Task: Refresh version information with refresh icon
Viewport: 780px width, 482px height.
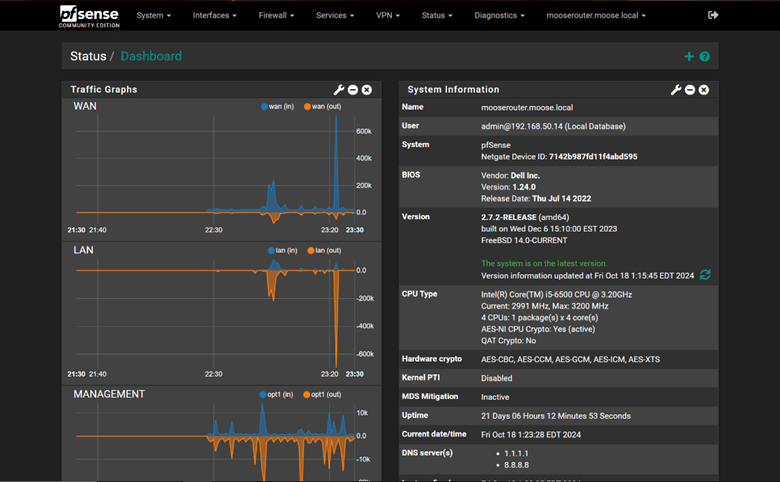Action: 705,275
